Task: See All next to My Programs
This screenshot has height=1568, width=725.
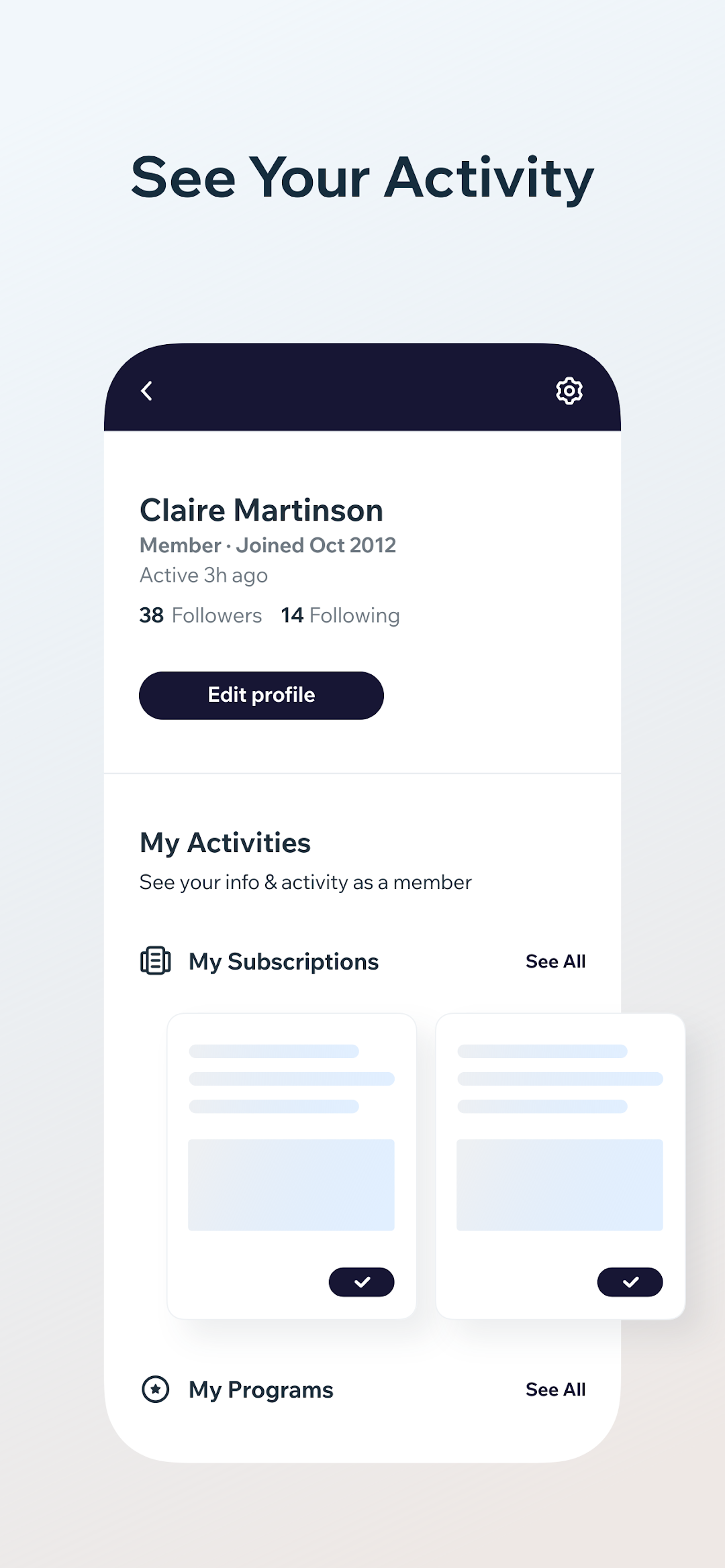Action: [555, 1390]
